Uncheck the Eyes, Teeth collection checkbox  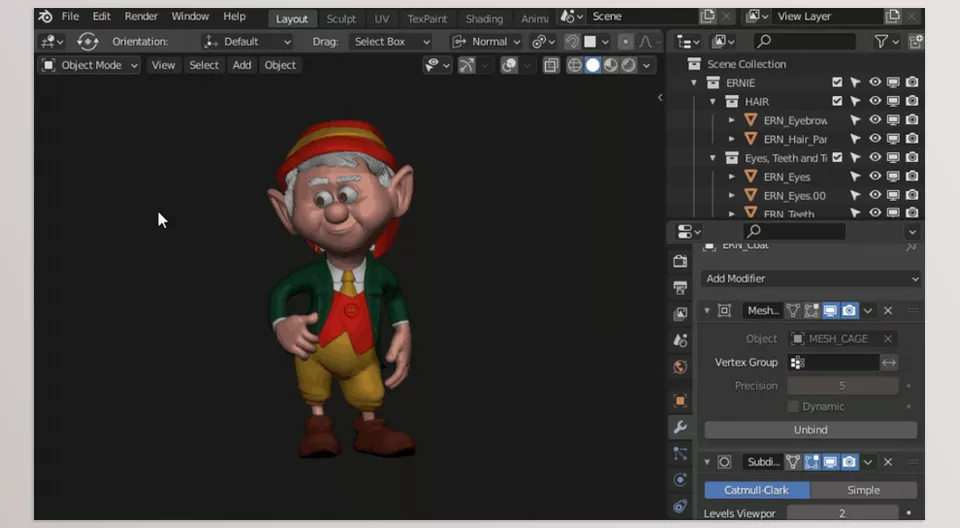837,157
